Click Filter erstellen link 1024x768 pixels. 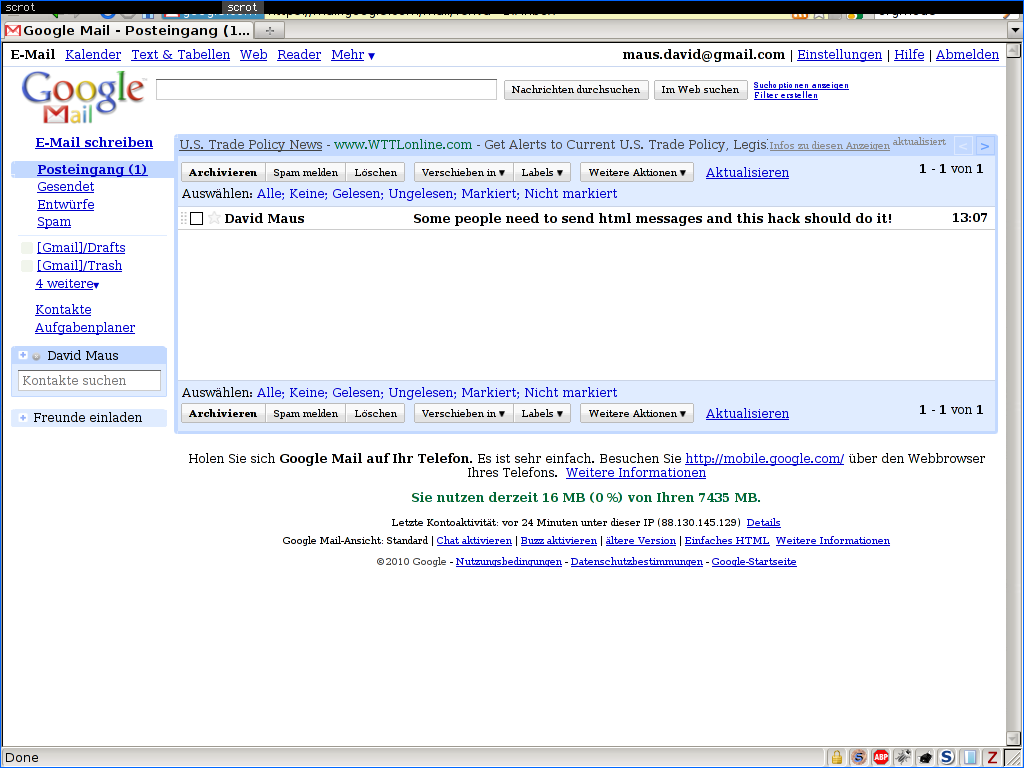(786, 95)
